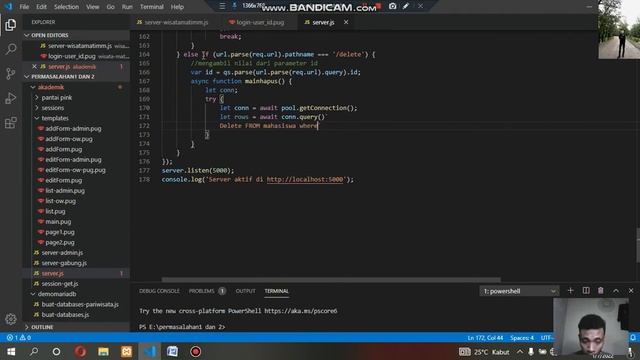Click the Bandicam draw pencil icon
This screenshot has width=640, height=360.
(406, 6)
